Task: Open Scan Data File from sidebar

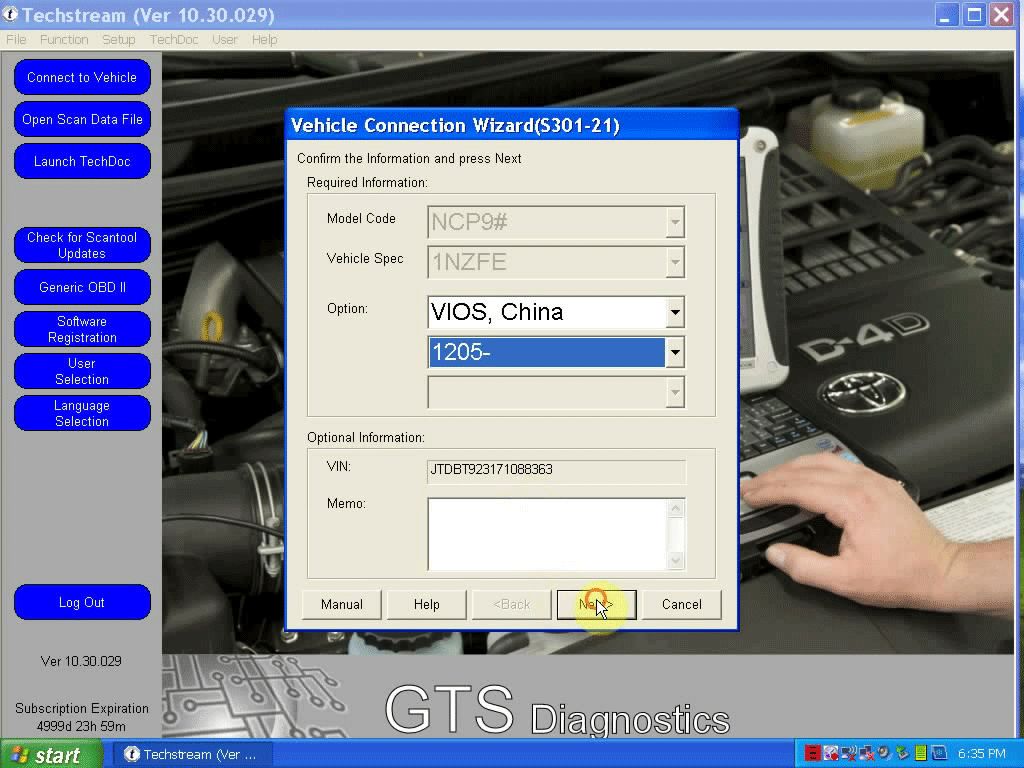Action: click(x=82, y=120)
